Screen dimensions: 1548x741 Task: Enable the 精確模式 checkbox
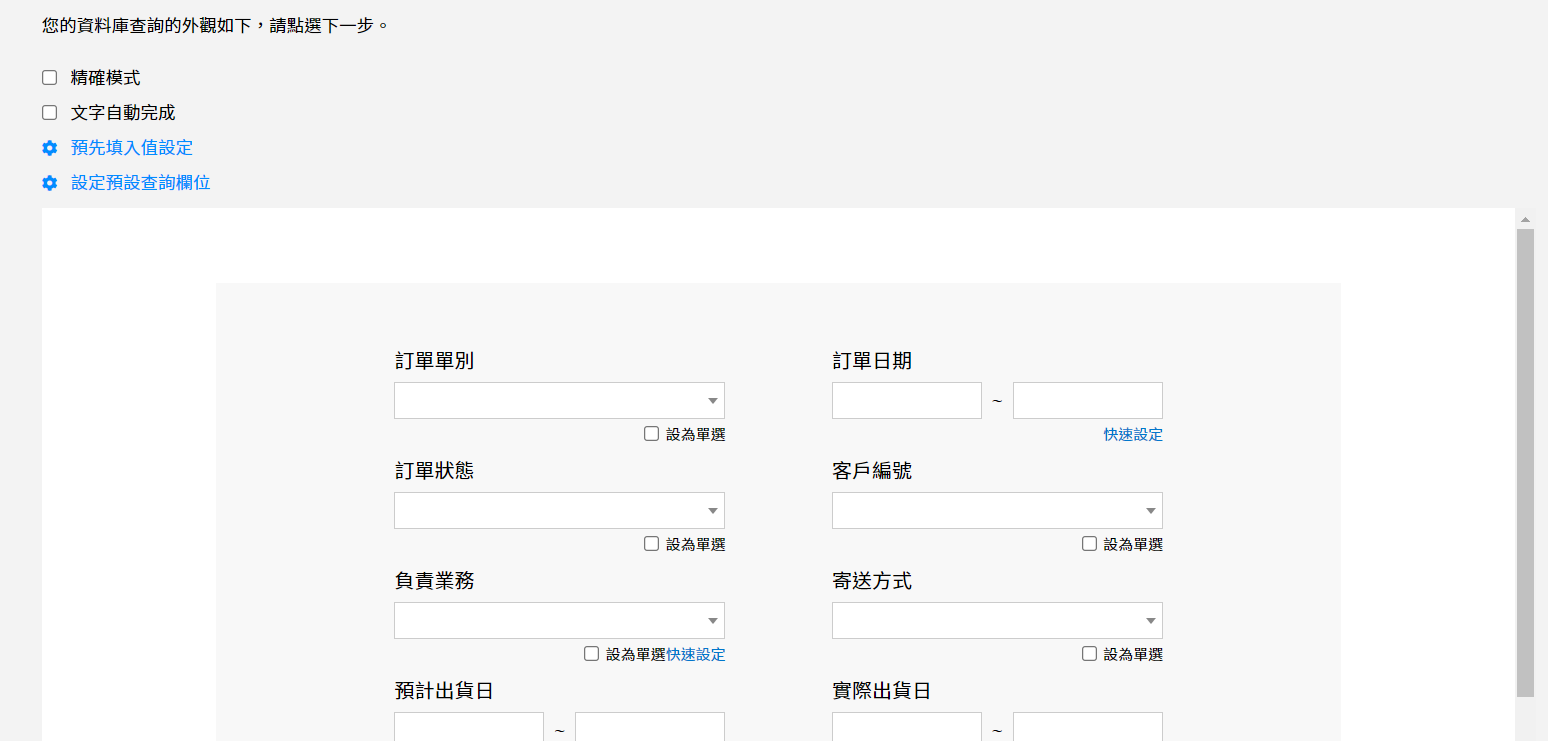click(x=49, y=78)
